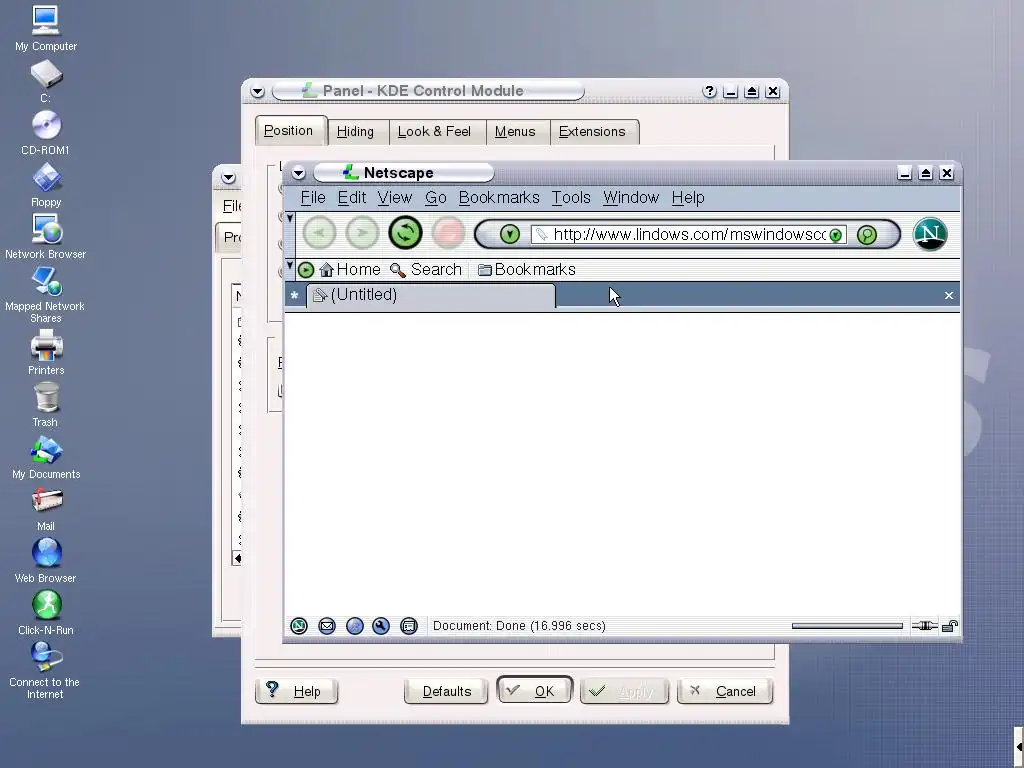
Task: Open Navigator from the status bar component icons
Action: 299,626
